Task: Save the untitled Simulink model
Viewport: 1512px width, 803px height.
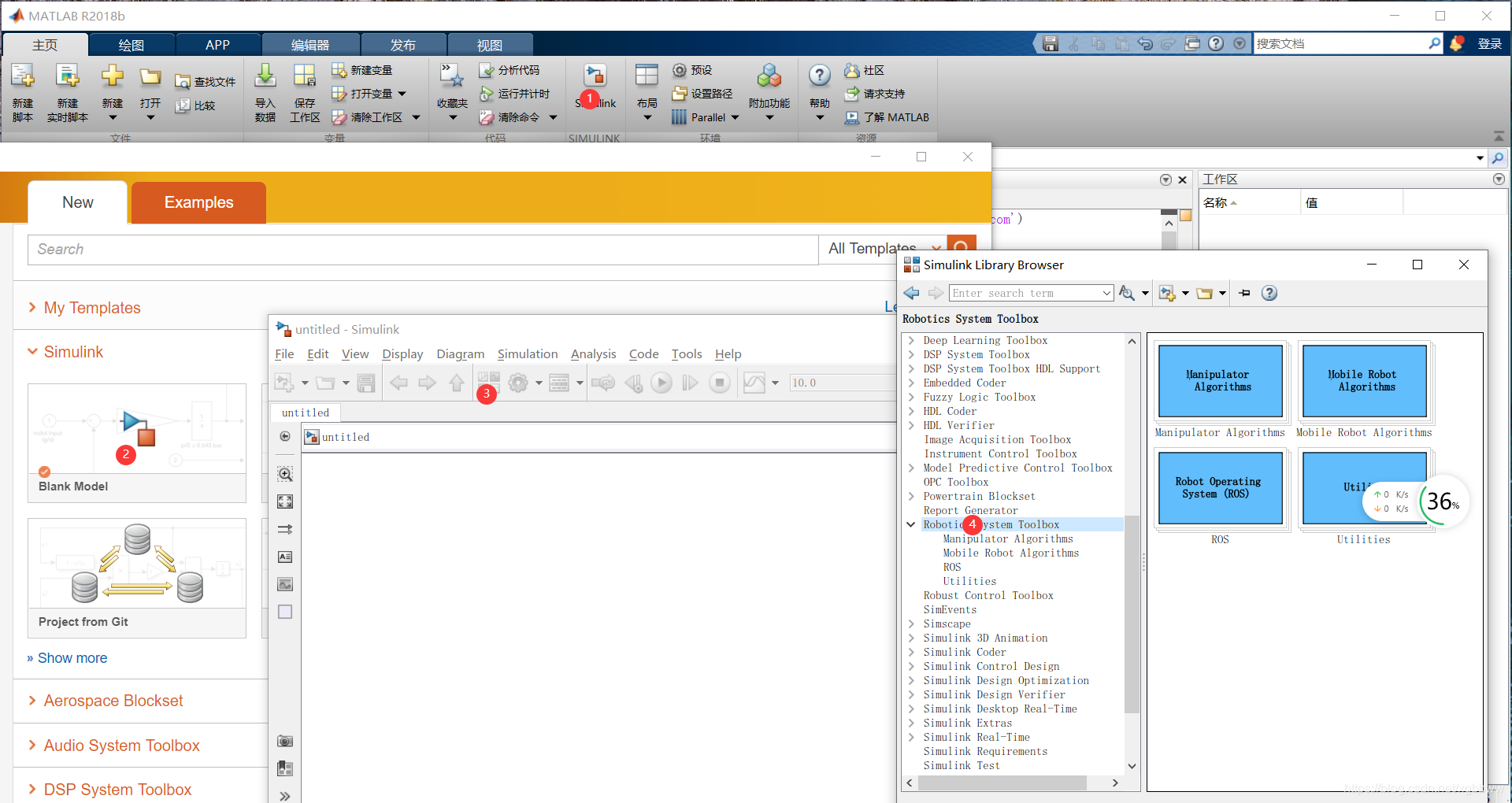Action: pyautogui.click(x=366, y=383)
